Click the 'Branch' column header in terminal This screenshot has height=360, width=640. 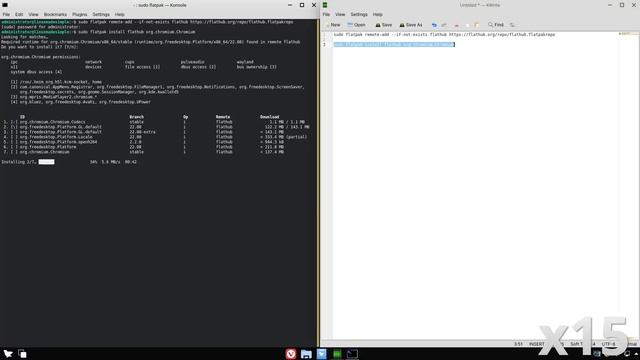(x=136, y=117)
